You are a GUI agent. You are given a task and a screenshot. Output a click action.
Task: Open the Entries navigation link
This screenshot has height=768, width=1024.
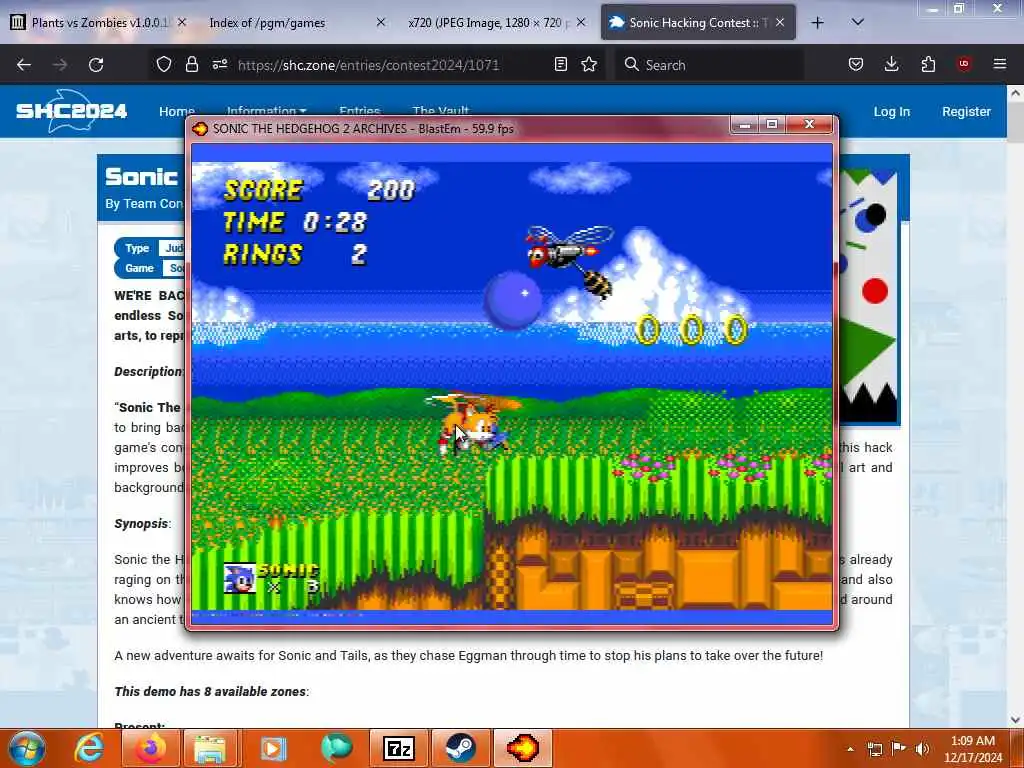360,110
